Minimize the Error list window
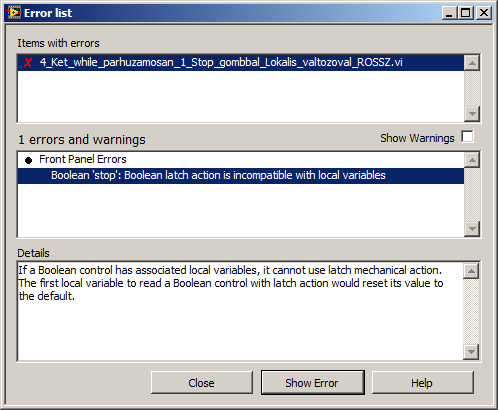This screenshot has width=498, height=410. pyautogui.click(x=449, y=13)
